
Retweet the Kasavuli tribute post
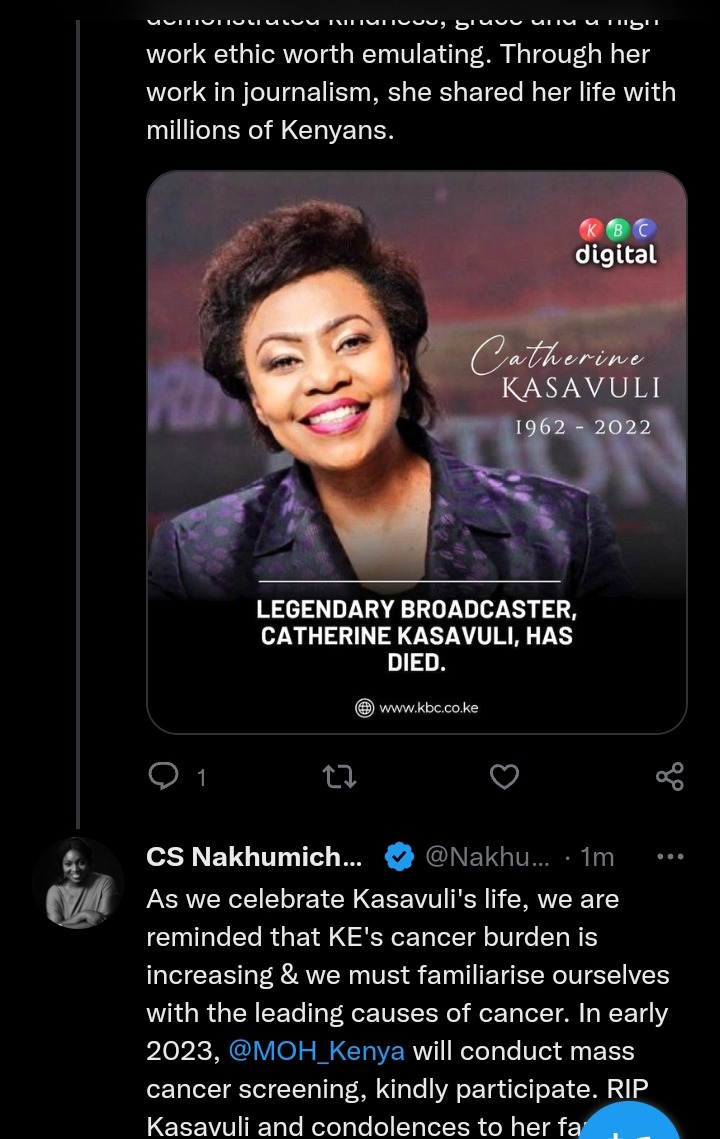(x=339, y=777)
